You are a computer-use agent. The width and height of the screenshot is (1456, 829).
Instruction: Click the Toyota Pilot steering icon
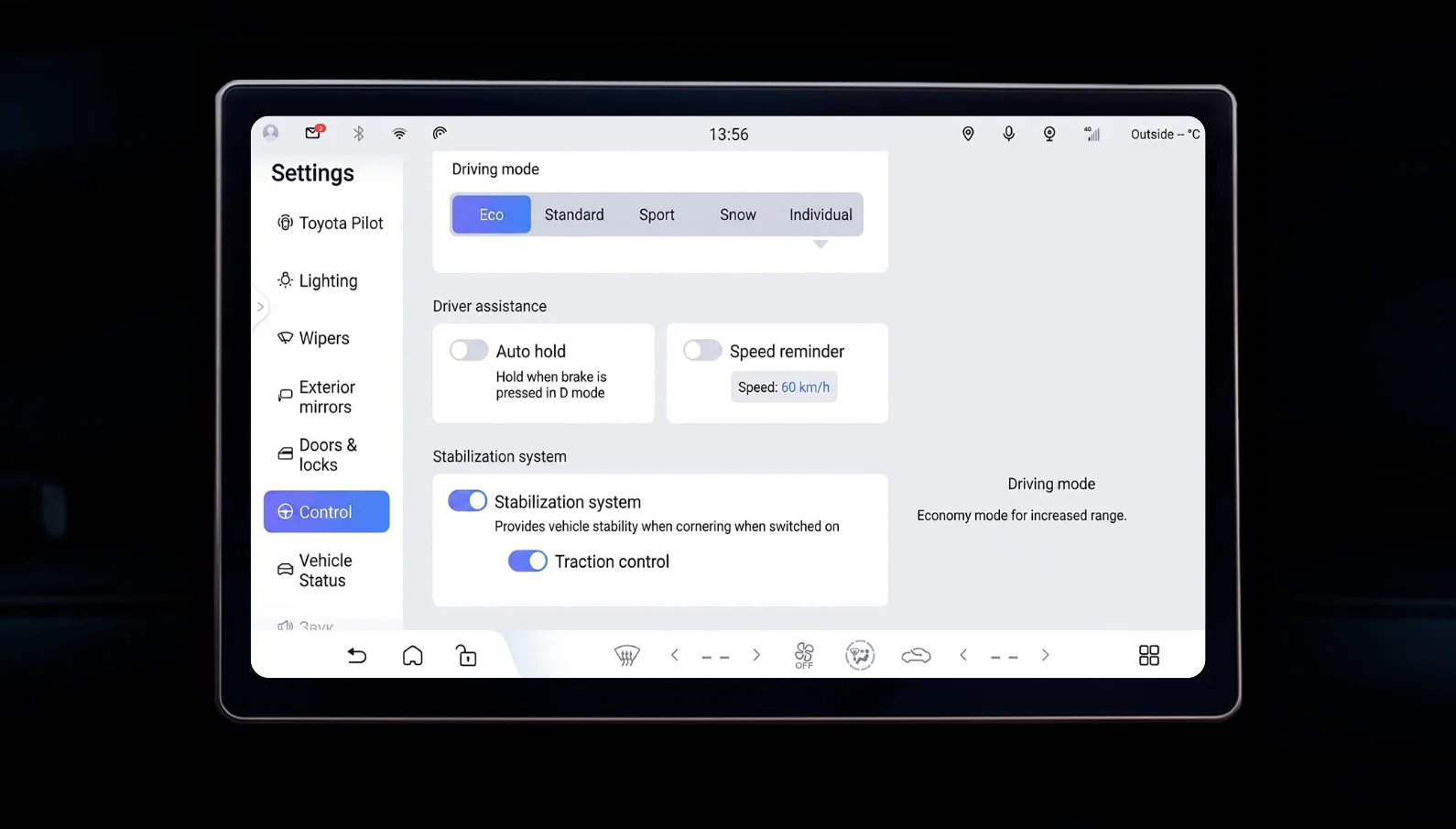(x=285, y=223)
